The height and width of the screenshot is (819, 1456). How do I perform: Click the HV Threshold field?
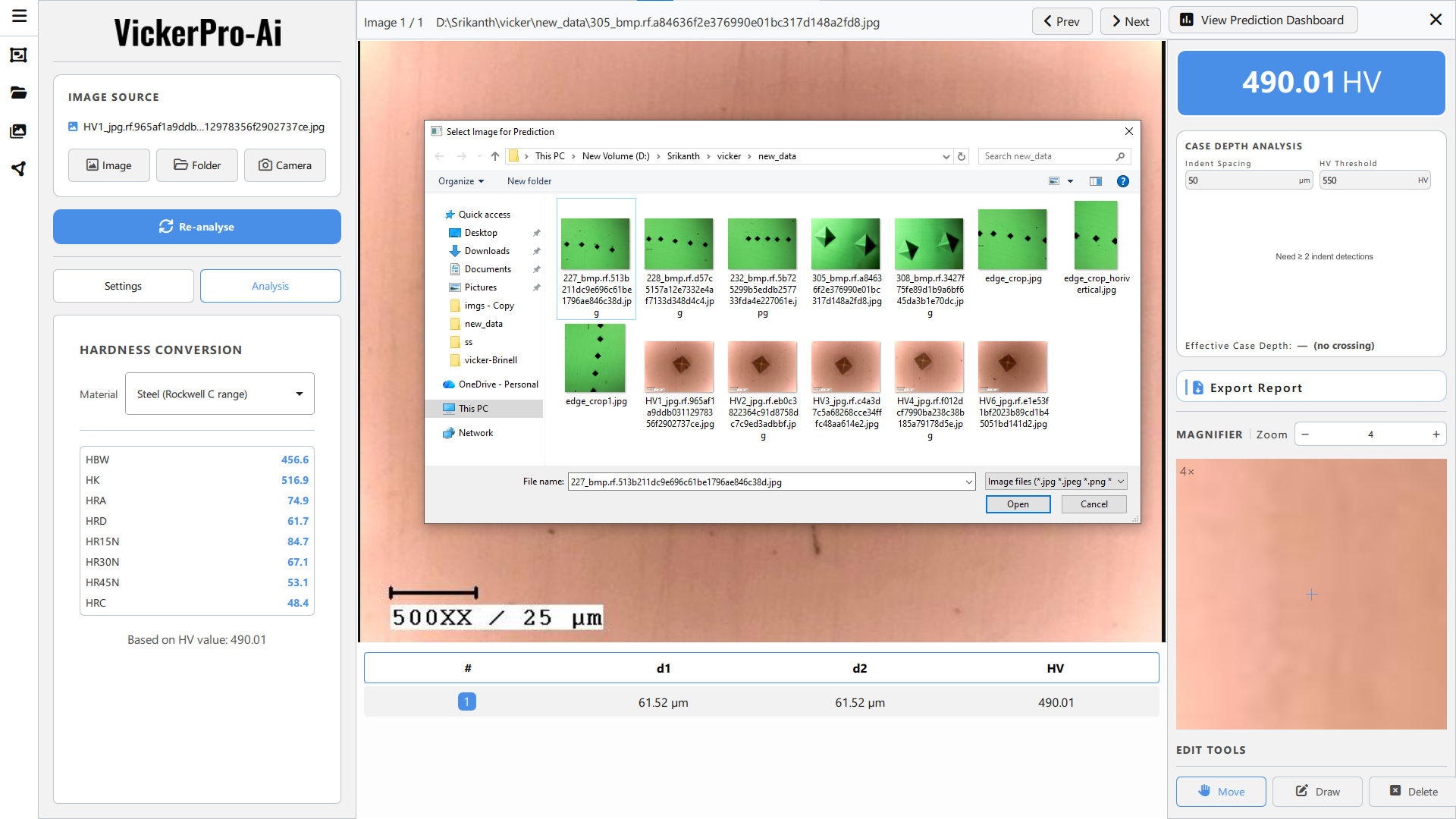pos(1375,180)
